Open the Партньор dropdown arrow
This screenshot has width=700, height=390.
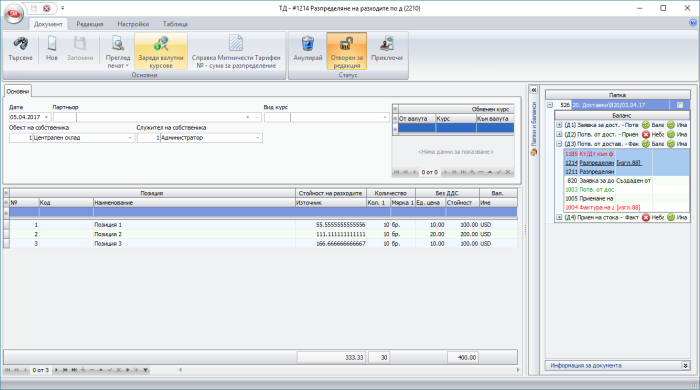click(248, 117)
